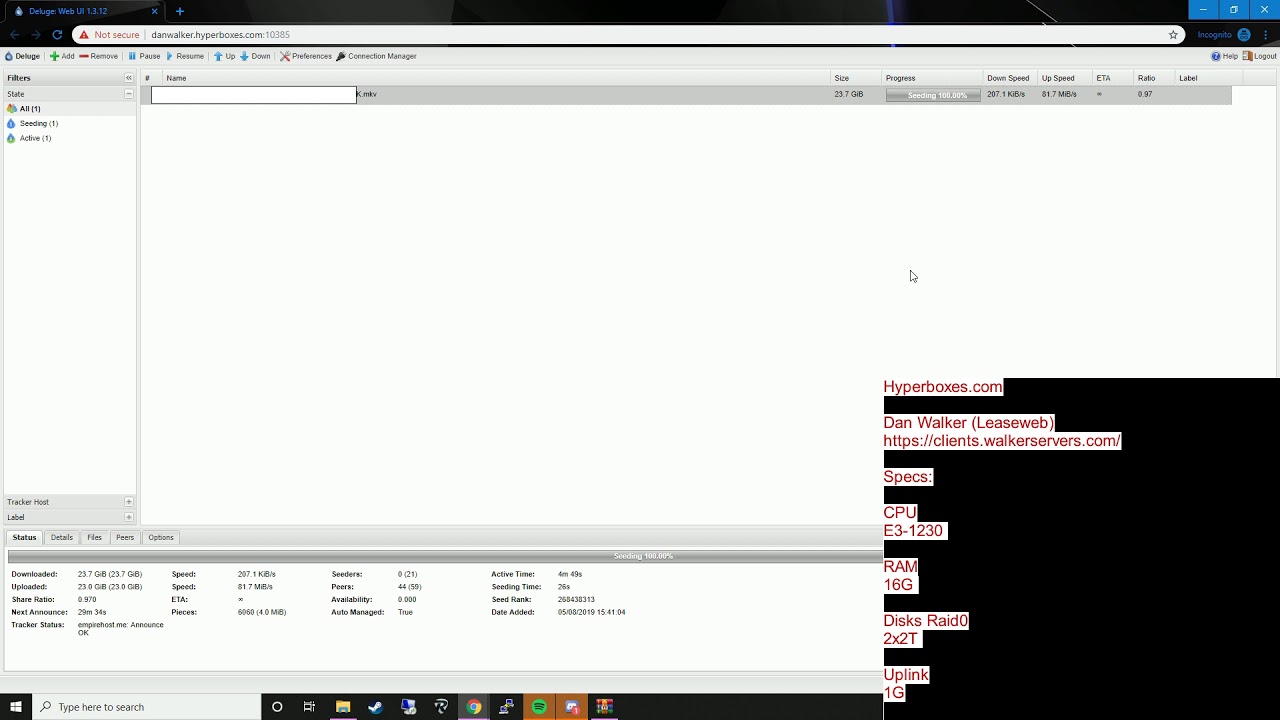Log out of Deluge web UI
1280x720 pixels.
click(1259, 56)
